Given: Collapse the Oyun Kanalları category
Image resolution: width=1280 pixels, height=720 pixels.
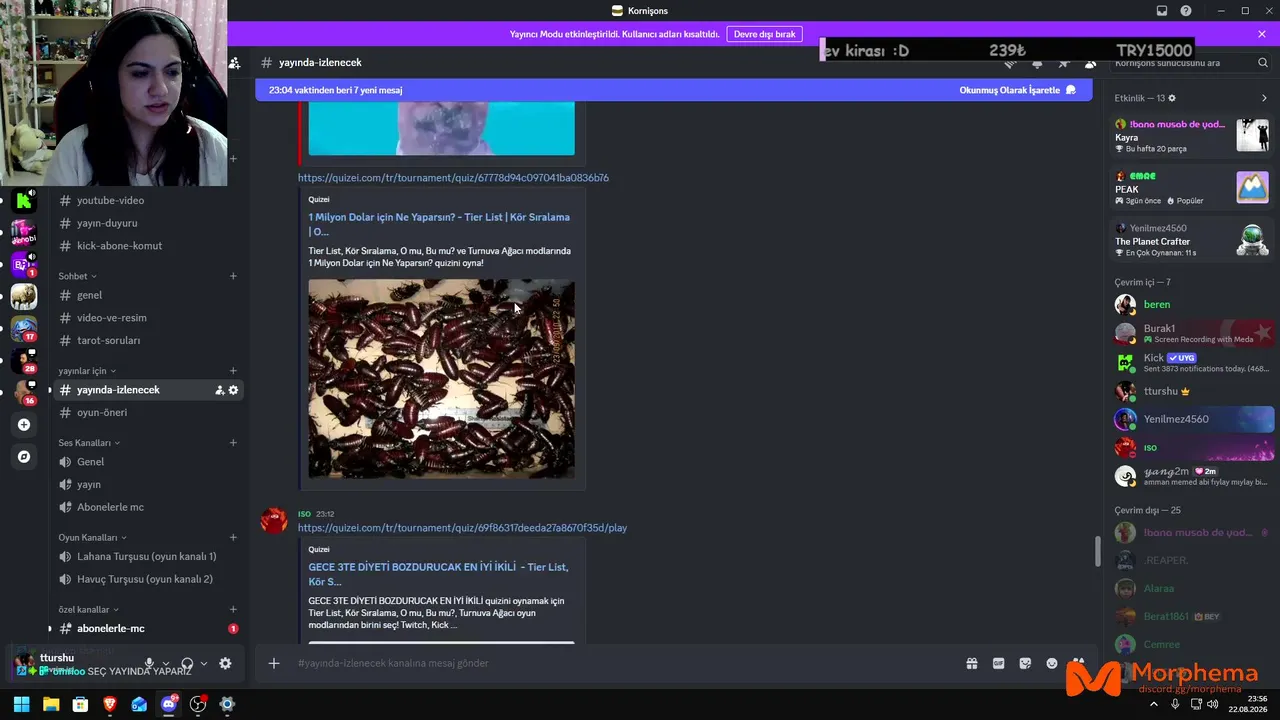Looking at the screenshot, I should click(92, 537).
